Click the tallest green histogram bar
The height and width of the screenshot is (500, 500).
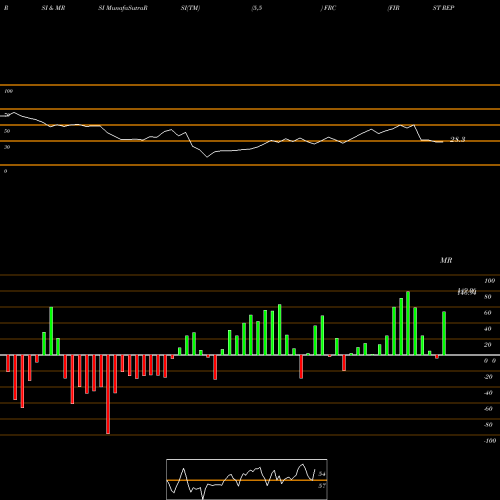408,323
